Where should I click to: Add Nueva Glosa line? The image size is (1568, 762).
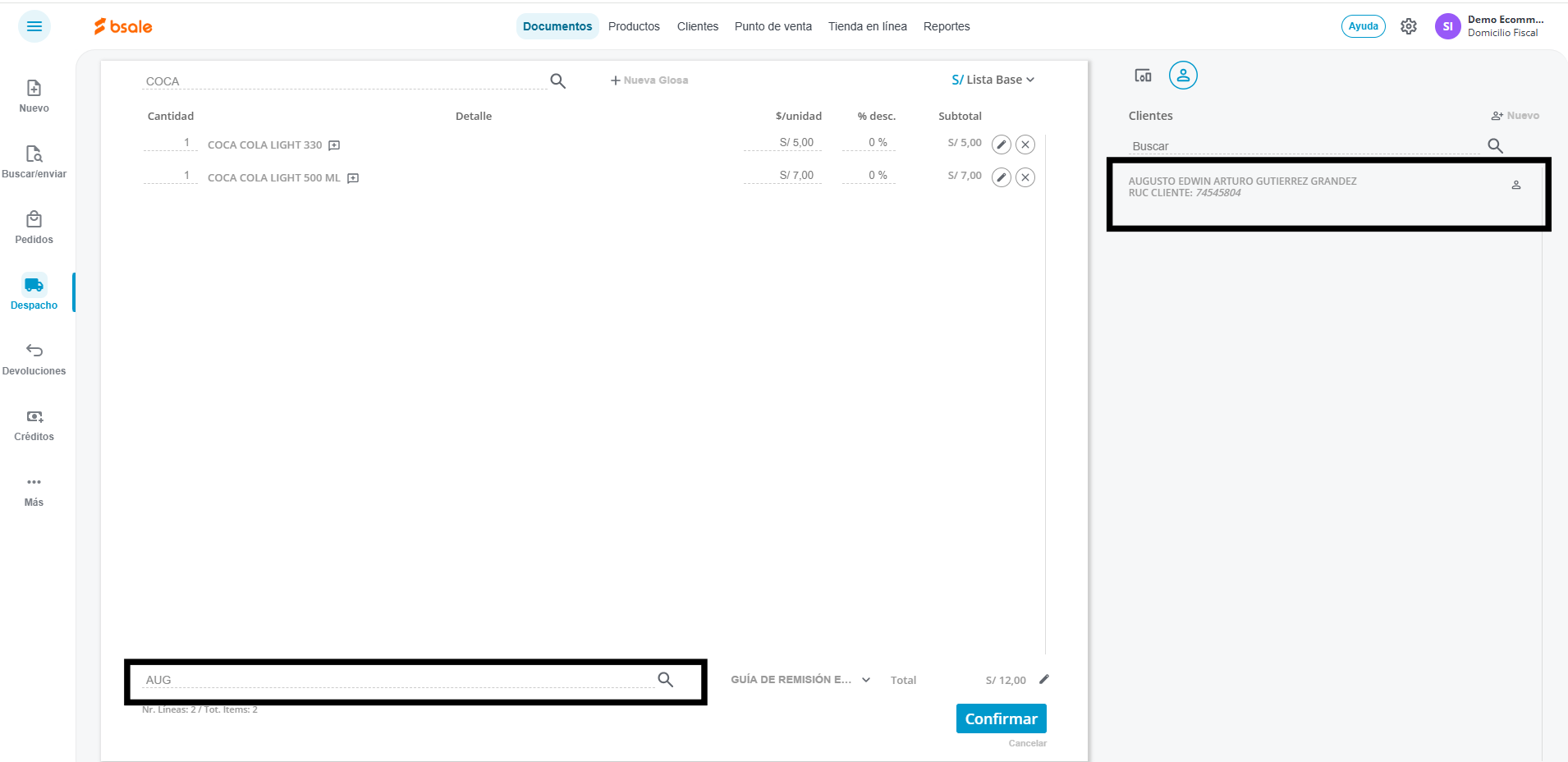(x=649, y=80)
